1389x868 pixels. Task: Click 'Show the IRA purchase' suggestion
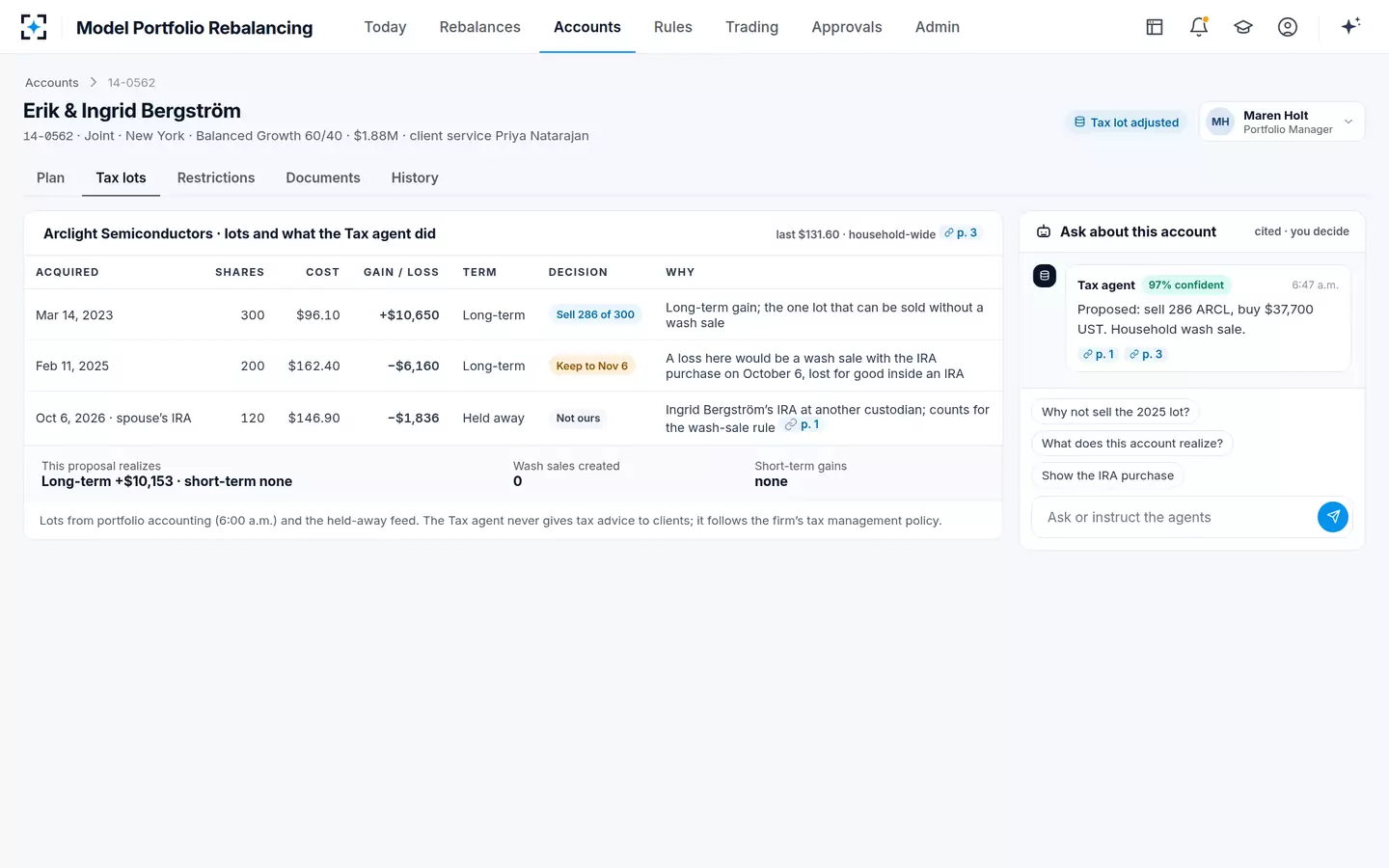[1107, 475]
